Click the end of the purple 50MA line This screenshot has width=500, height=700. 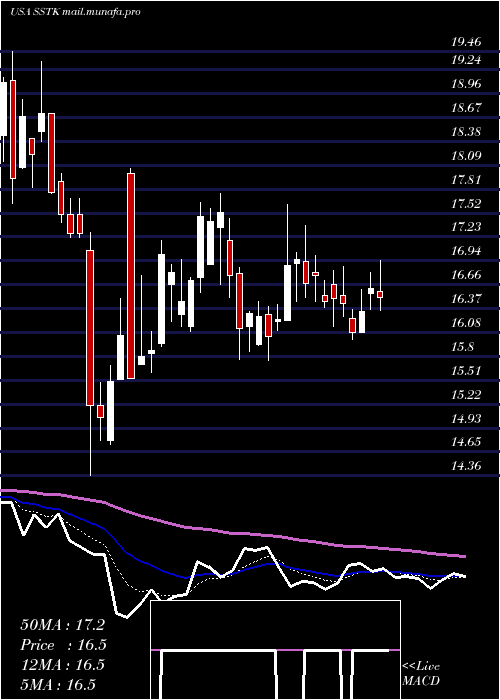click(x=465, y=557)
